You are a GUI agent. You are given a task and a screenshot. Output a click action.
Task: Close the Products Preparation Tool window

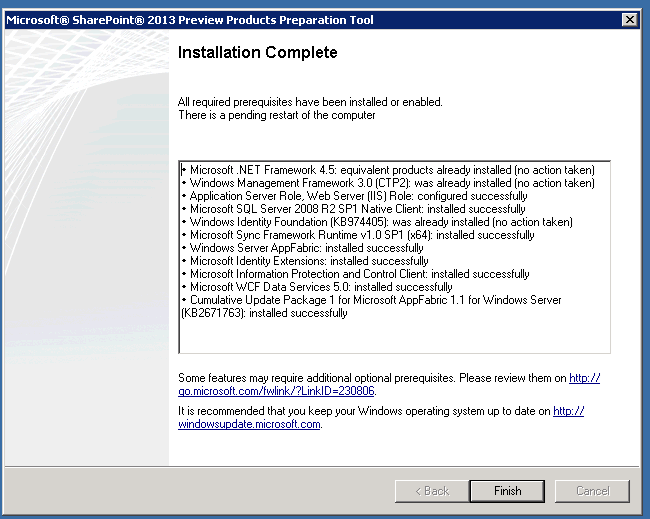pyautogui.click(x=628, y=19)
